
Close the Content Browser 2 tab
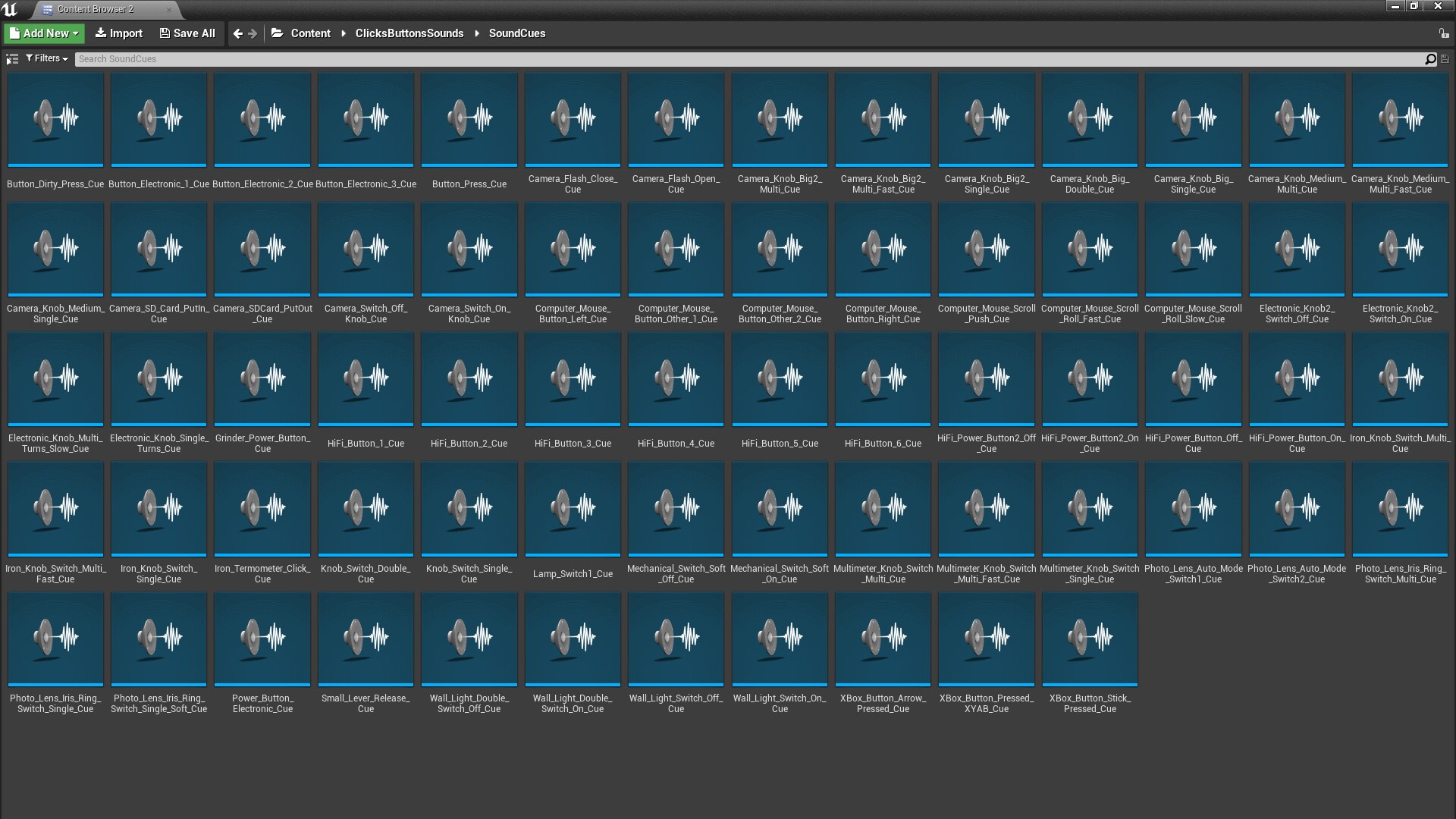point(168,10)
